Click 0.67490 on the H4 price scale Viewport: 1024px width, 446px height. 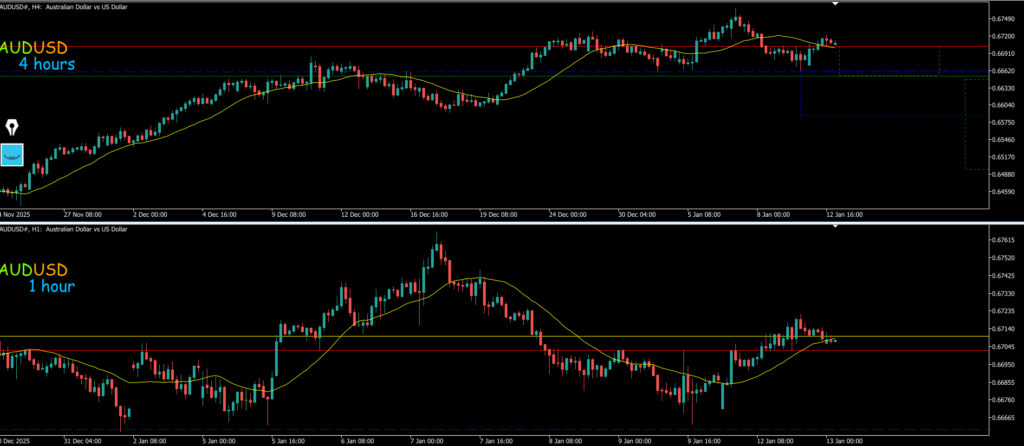click(x=1002, y=18)
